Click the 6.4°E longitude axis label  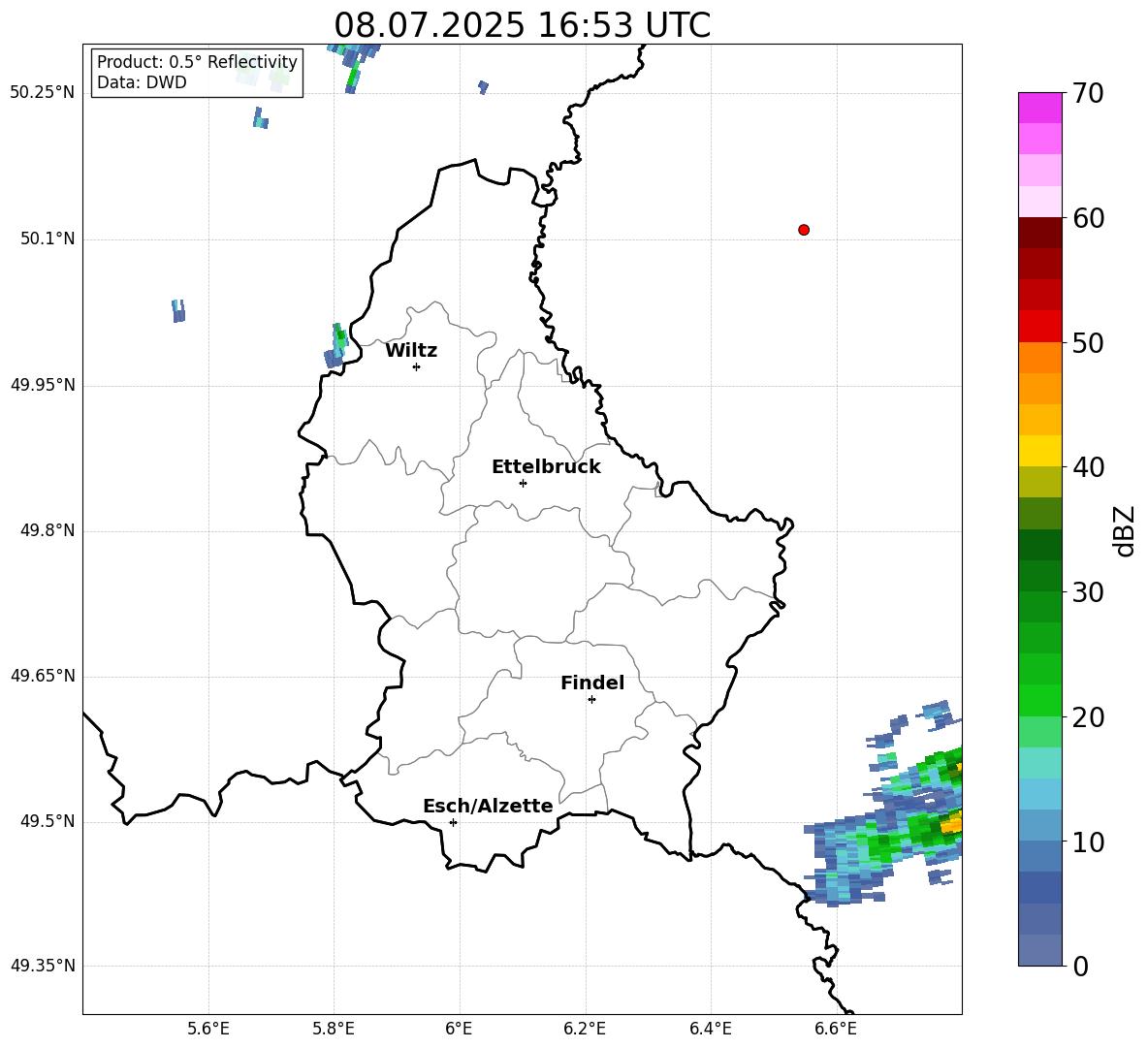710,1030
